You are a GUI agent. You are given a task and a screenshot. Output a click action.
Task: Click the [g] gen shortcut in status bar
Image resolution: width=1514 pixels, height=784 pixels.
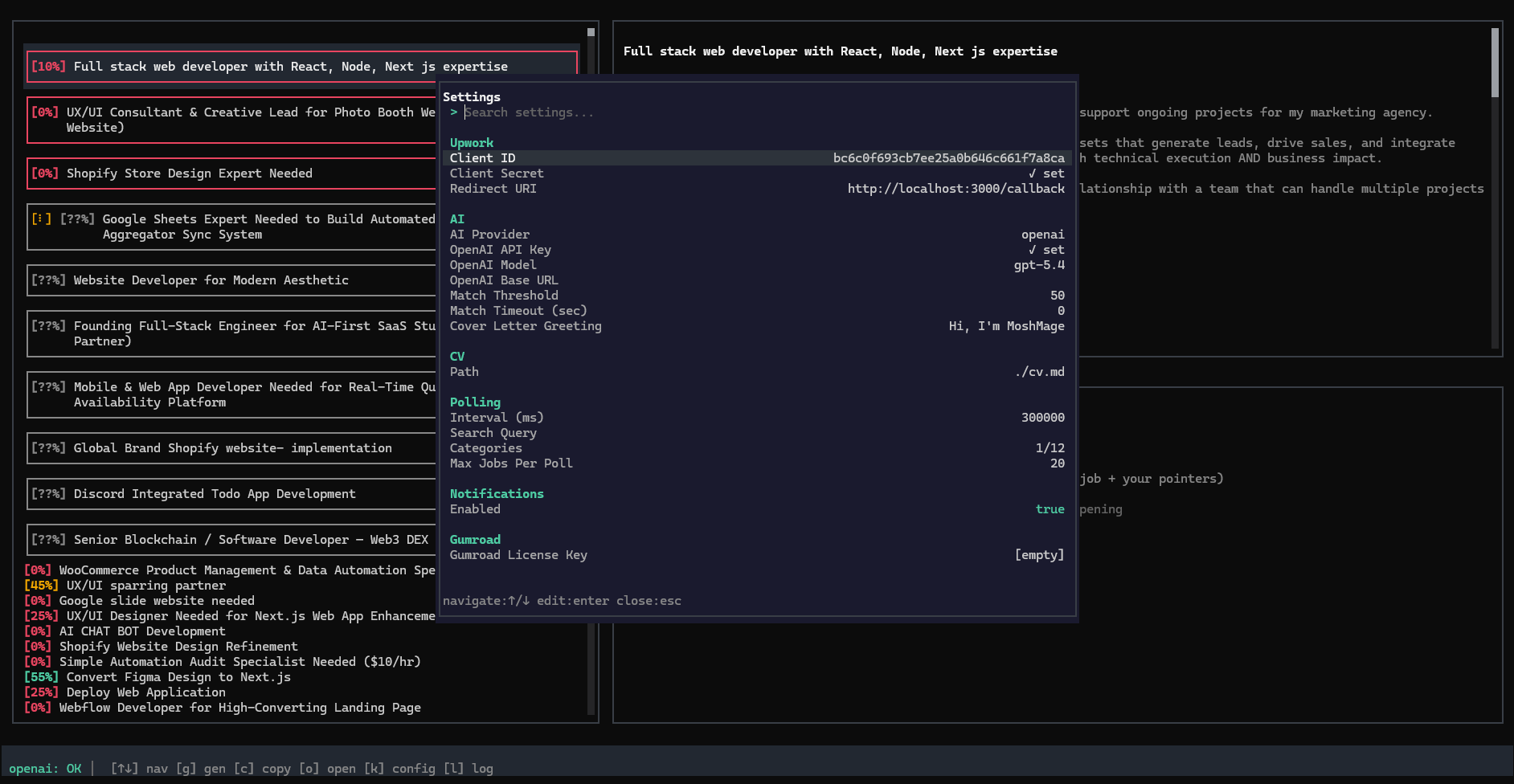click(x=199, y=768)
